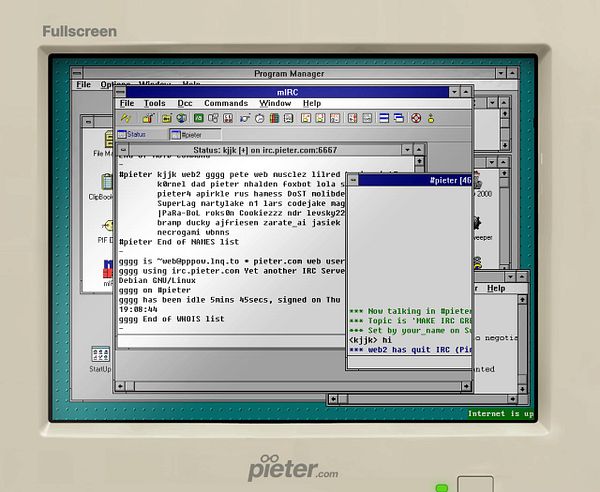Open control menu of the group window behind mIRC

pyautogui.click(x=88, y=122)
